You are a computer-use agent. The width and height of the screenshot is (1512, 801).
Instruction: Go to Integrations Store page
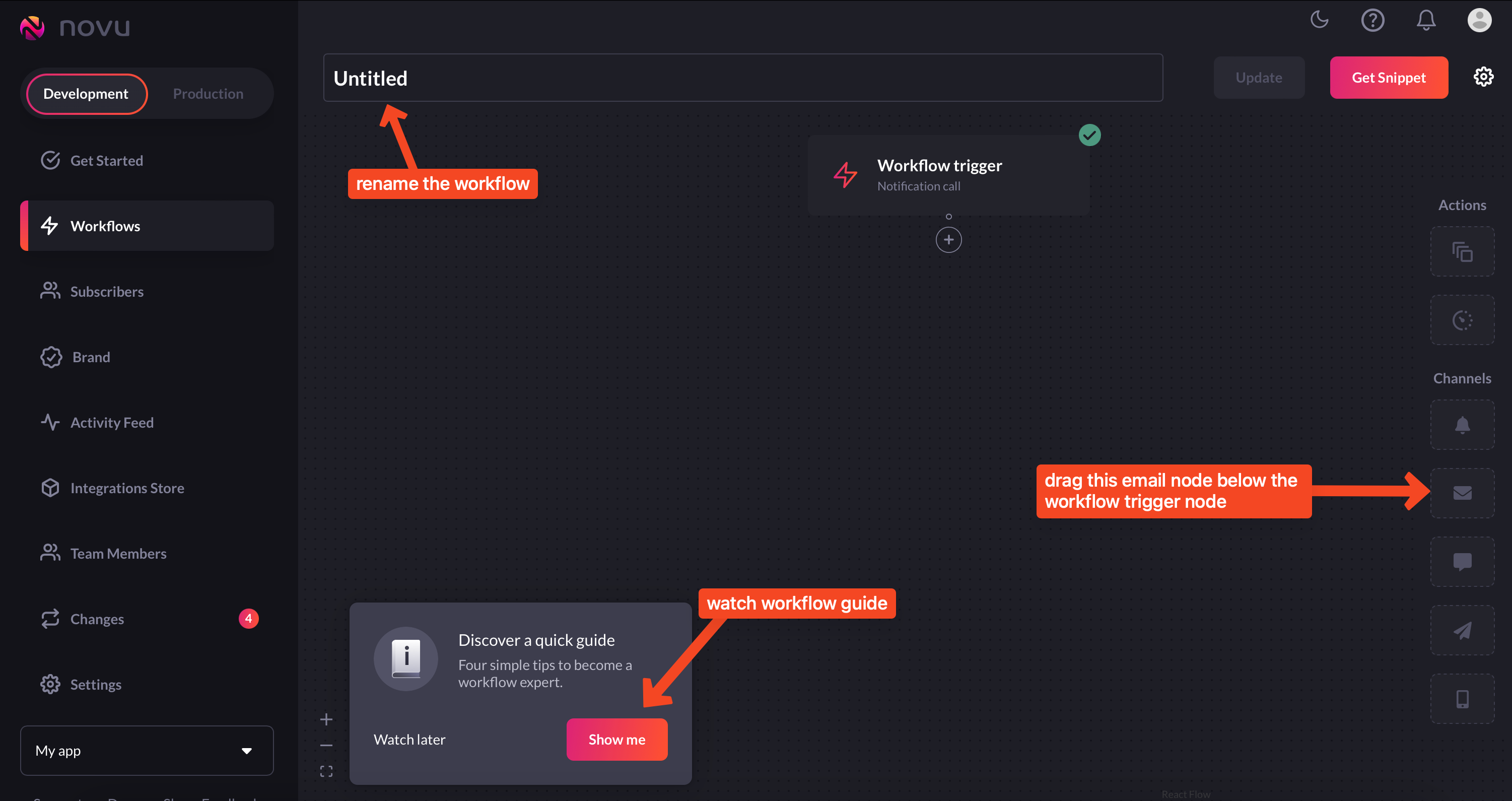point(127,488)
